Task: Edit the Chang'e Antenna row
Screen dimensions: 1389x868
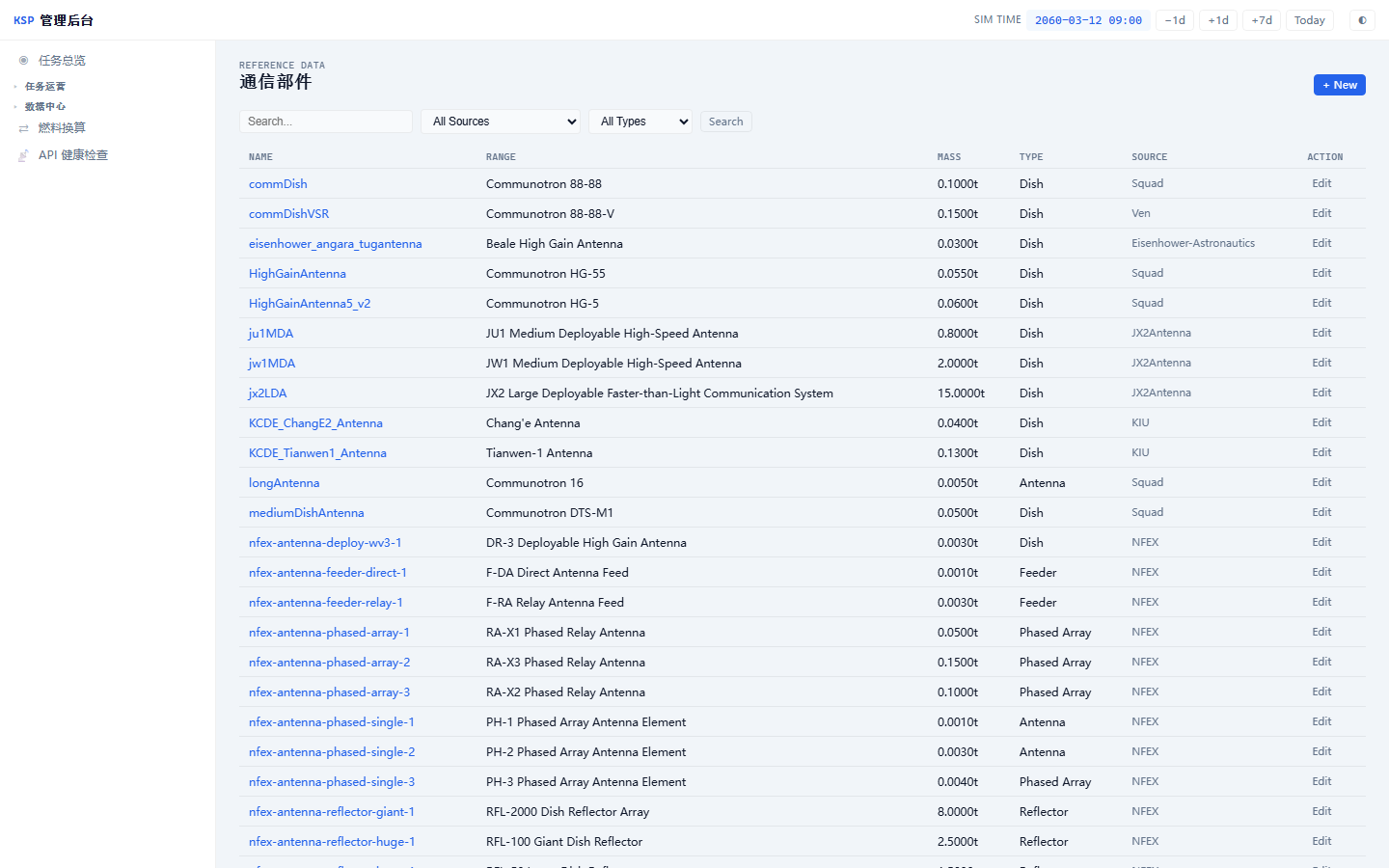Action: (x=1321, y=422)
